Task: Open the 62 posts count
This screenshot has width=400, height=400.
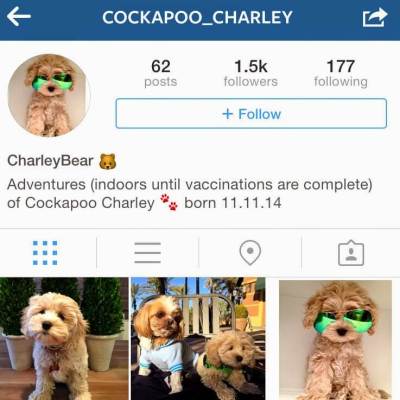Action: click(161, 73)
